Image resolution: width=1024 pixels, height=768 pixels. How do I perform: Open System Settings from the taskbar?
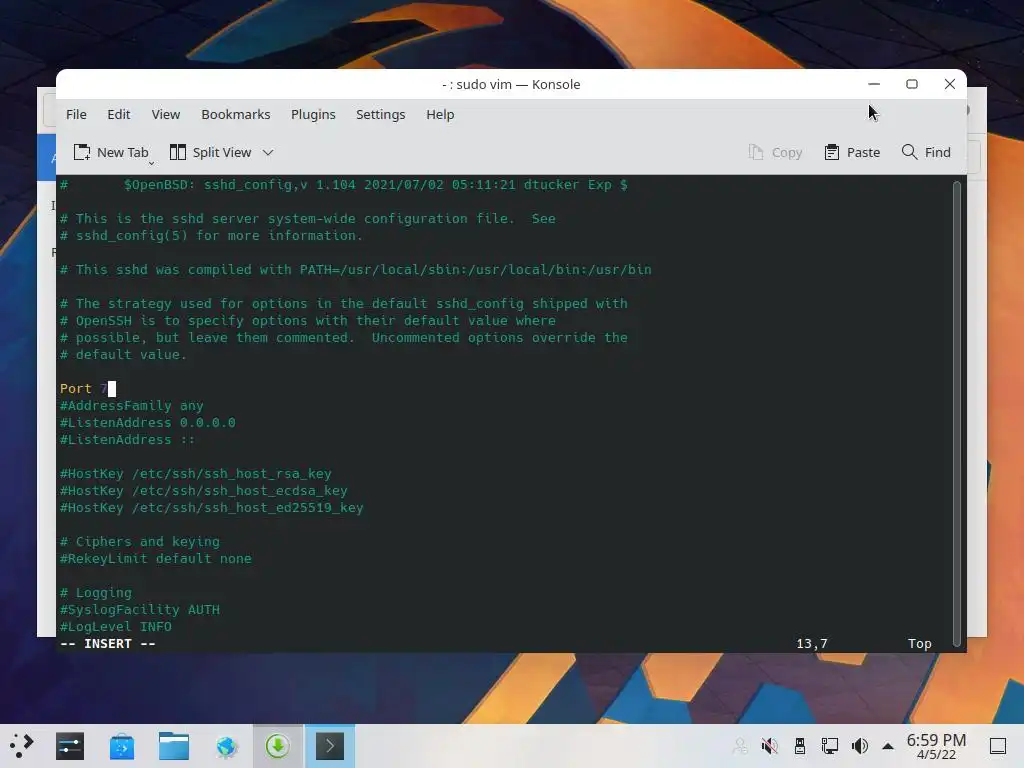(x=70, y=746)
